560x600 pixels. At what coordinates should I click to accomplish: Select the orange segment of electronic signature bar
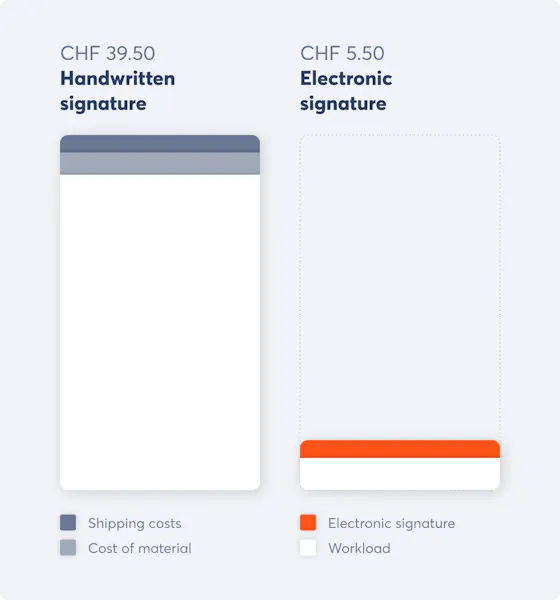[400, 449]
